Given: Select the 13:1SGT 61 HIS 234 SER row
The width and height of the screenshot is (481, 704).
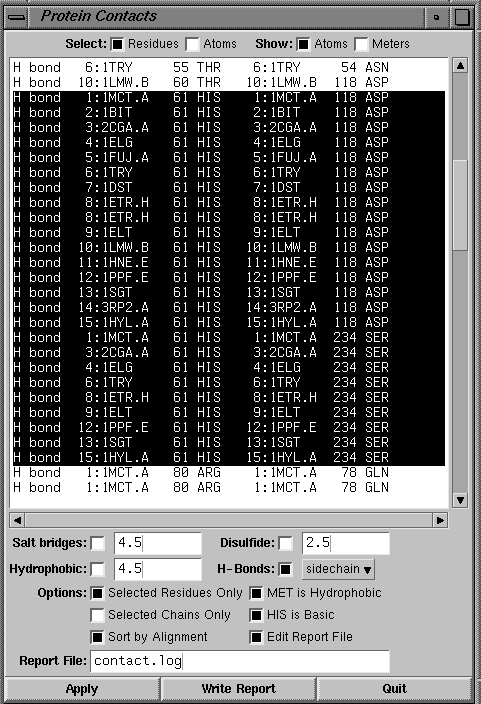Looking at the screenshot, I should [x=229, y=443].
